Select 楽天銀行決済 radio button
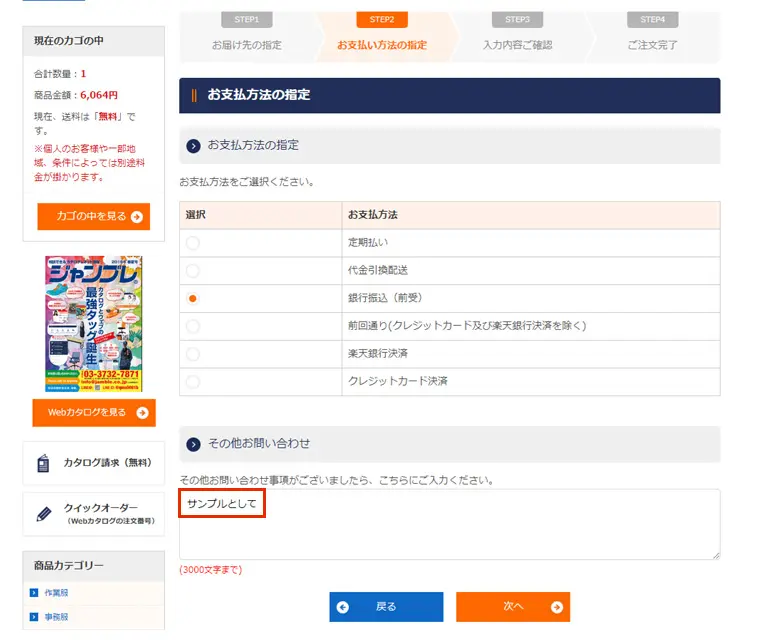Screen dimensions: 760x640 tap(193, 354)
